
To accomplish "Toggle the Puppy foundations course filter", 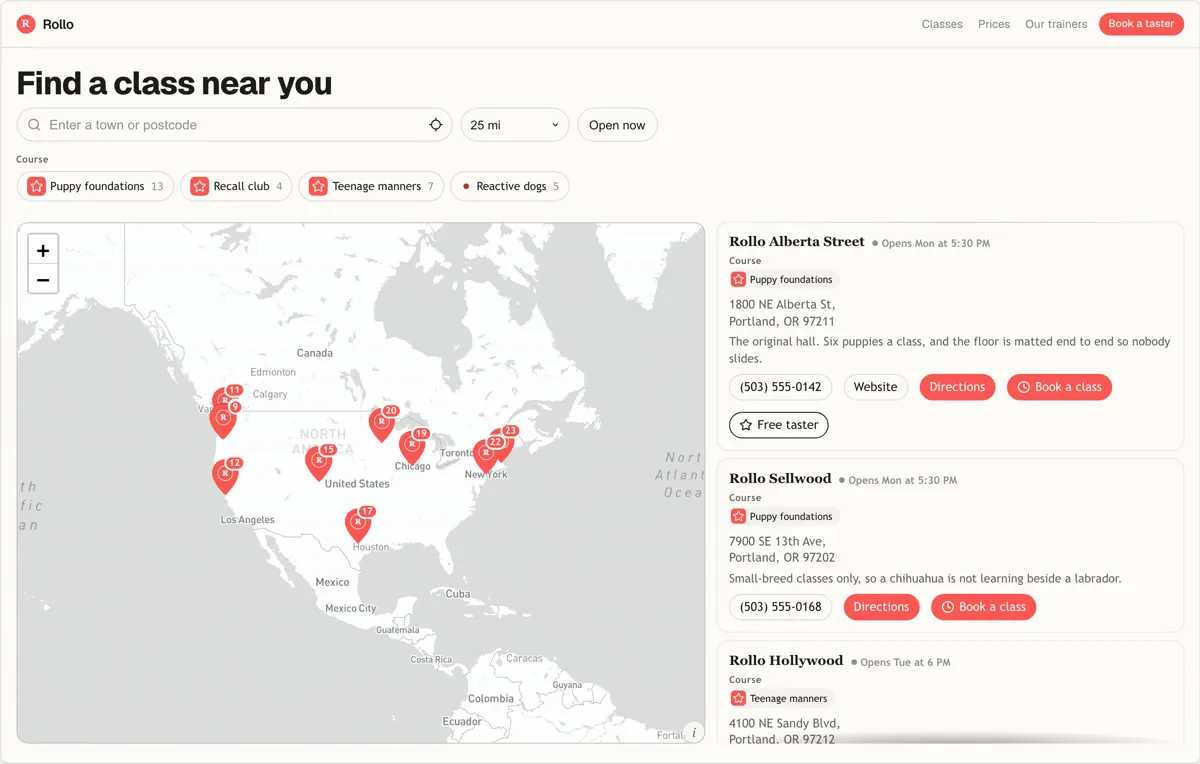I will [95, 186].
